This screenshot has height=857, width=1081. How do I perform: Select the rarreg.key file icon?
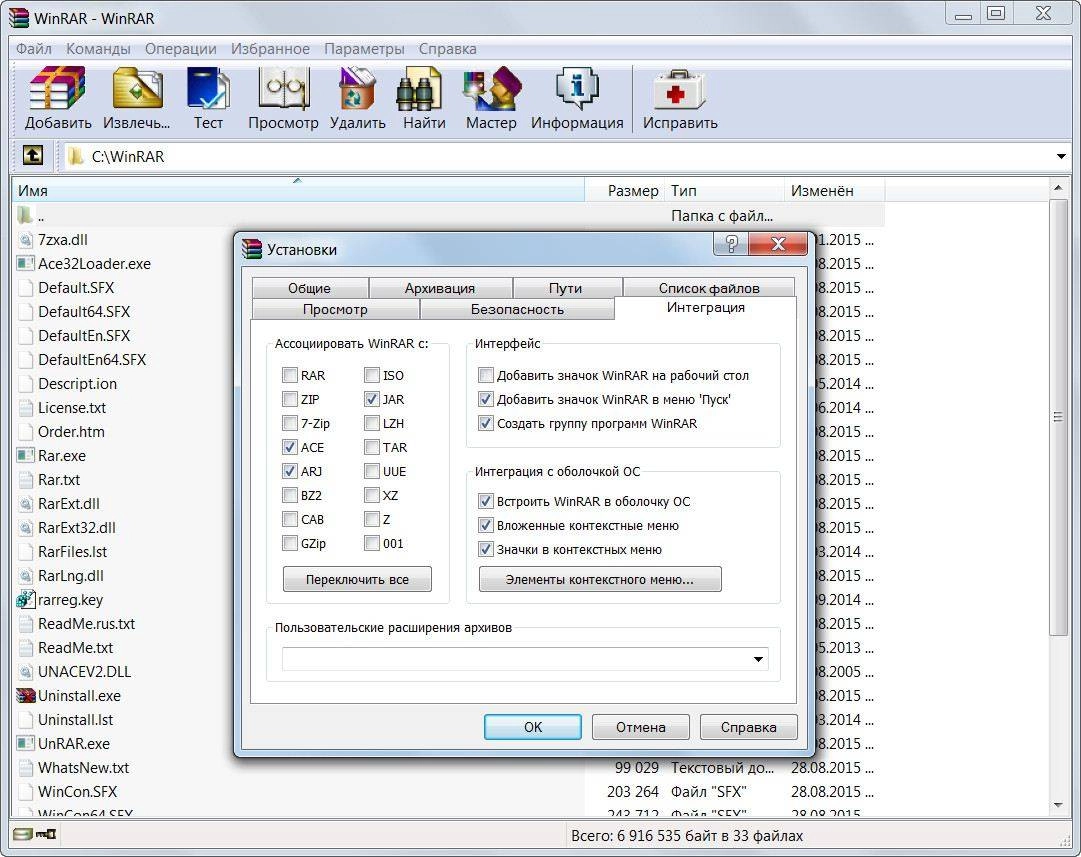coord(26,600)
